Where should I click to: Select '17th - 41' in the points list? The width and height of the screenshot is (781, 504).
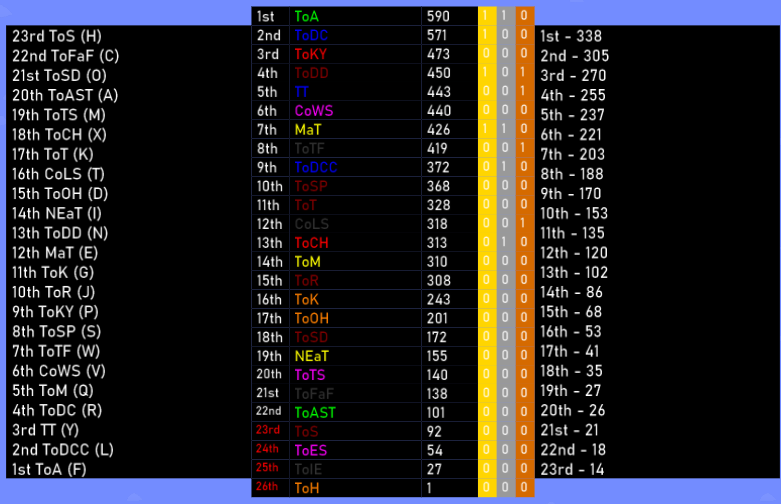coord(570,352)
